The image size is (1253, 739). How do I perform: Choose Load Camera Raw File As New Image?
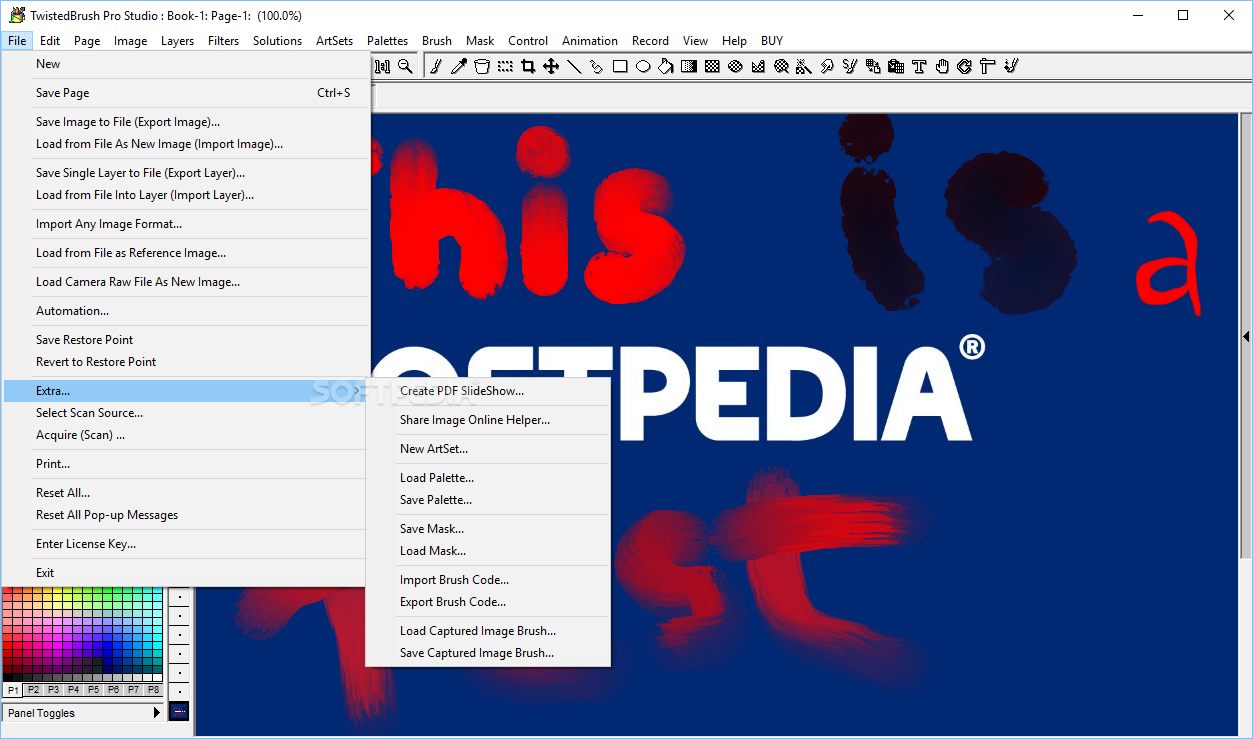(x=187, y=282)
